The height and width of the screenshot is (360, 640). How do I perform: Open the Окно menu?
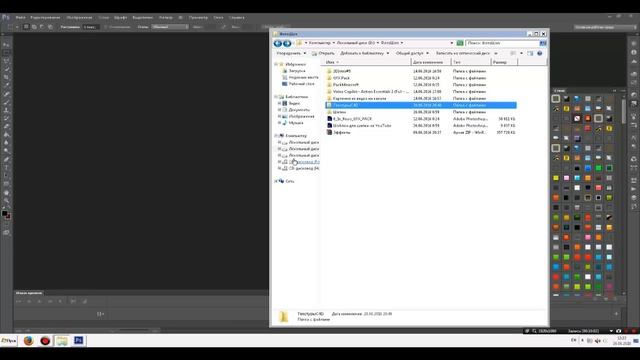point(218,18)
